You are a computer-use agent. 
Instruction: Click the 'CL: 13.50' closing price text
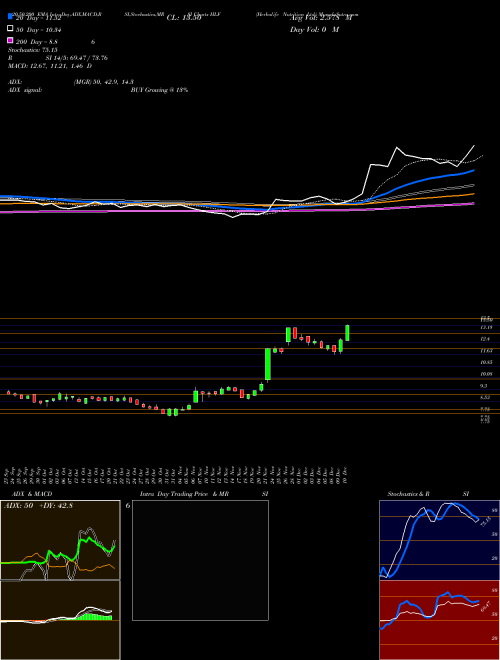184,18
